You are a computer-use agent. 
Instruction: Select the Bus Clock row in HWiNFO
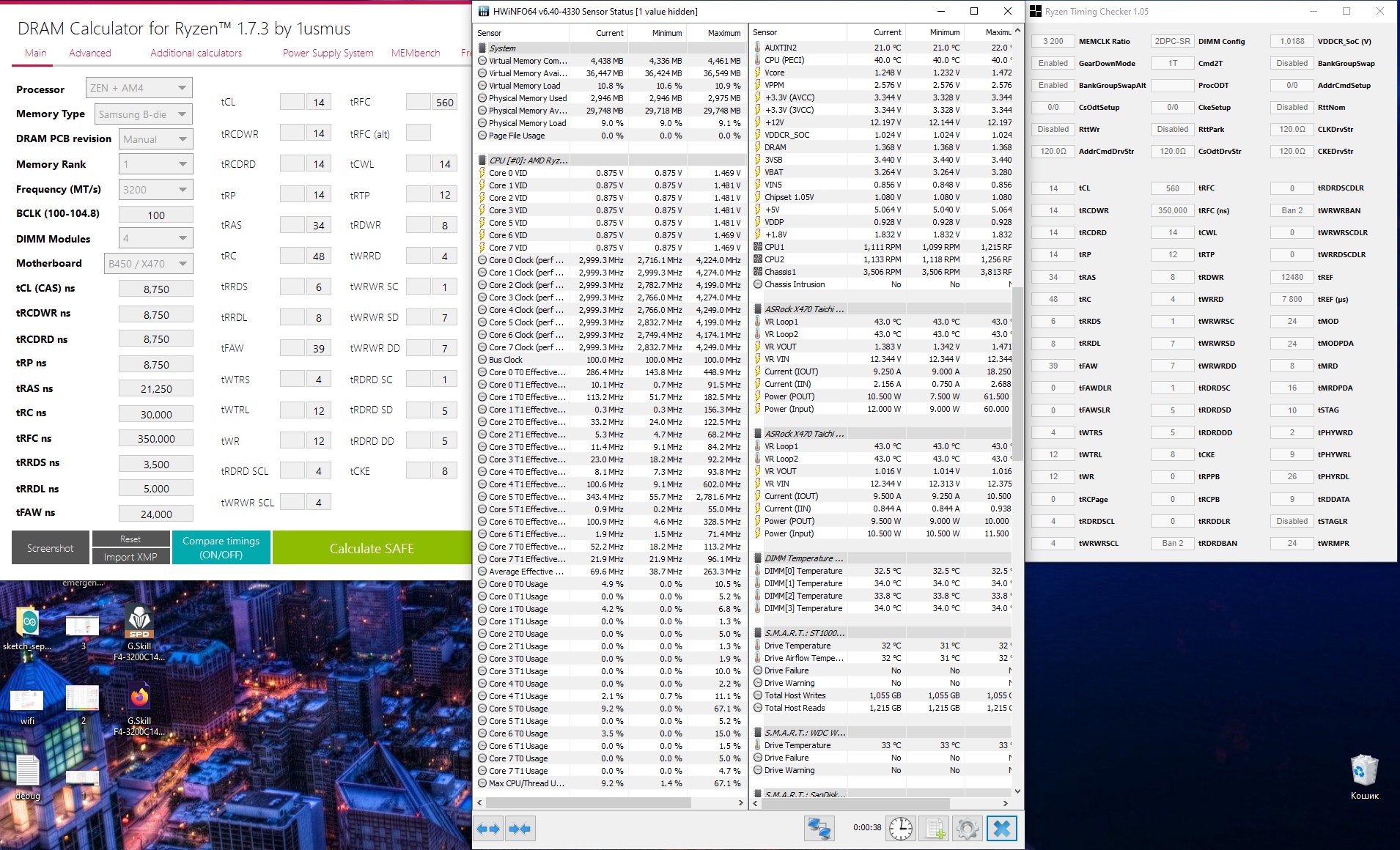[x=609, y=360]
